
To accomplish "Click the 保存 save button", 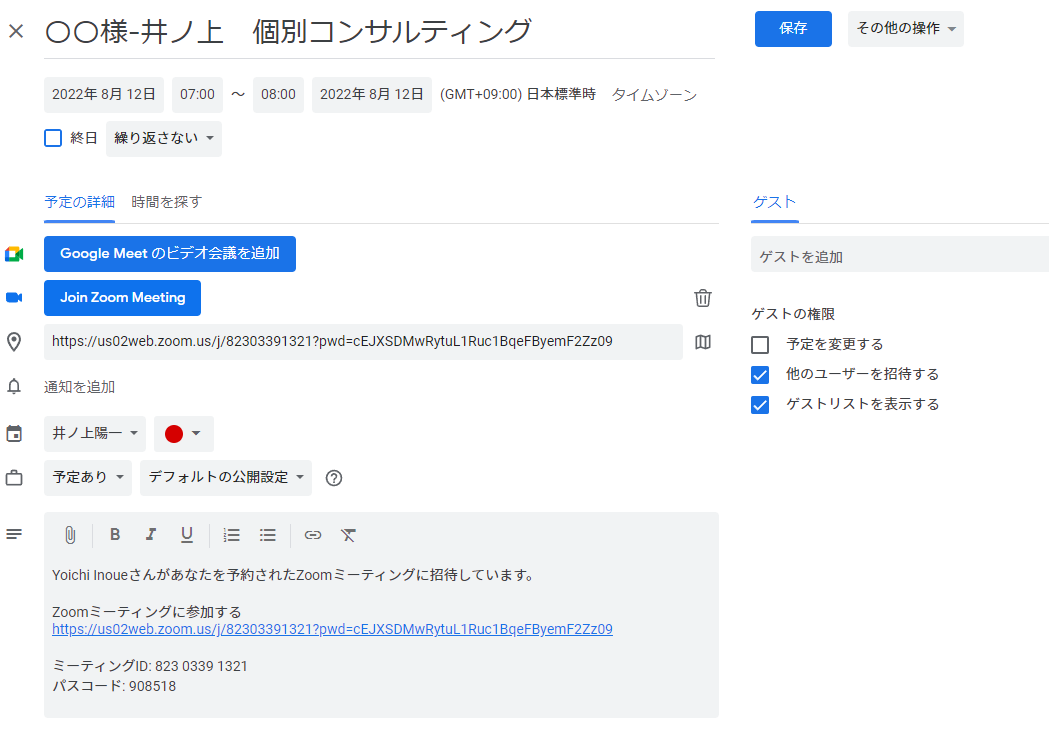I will tap(793, 29).
